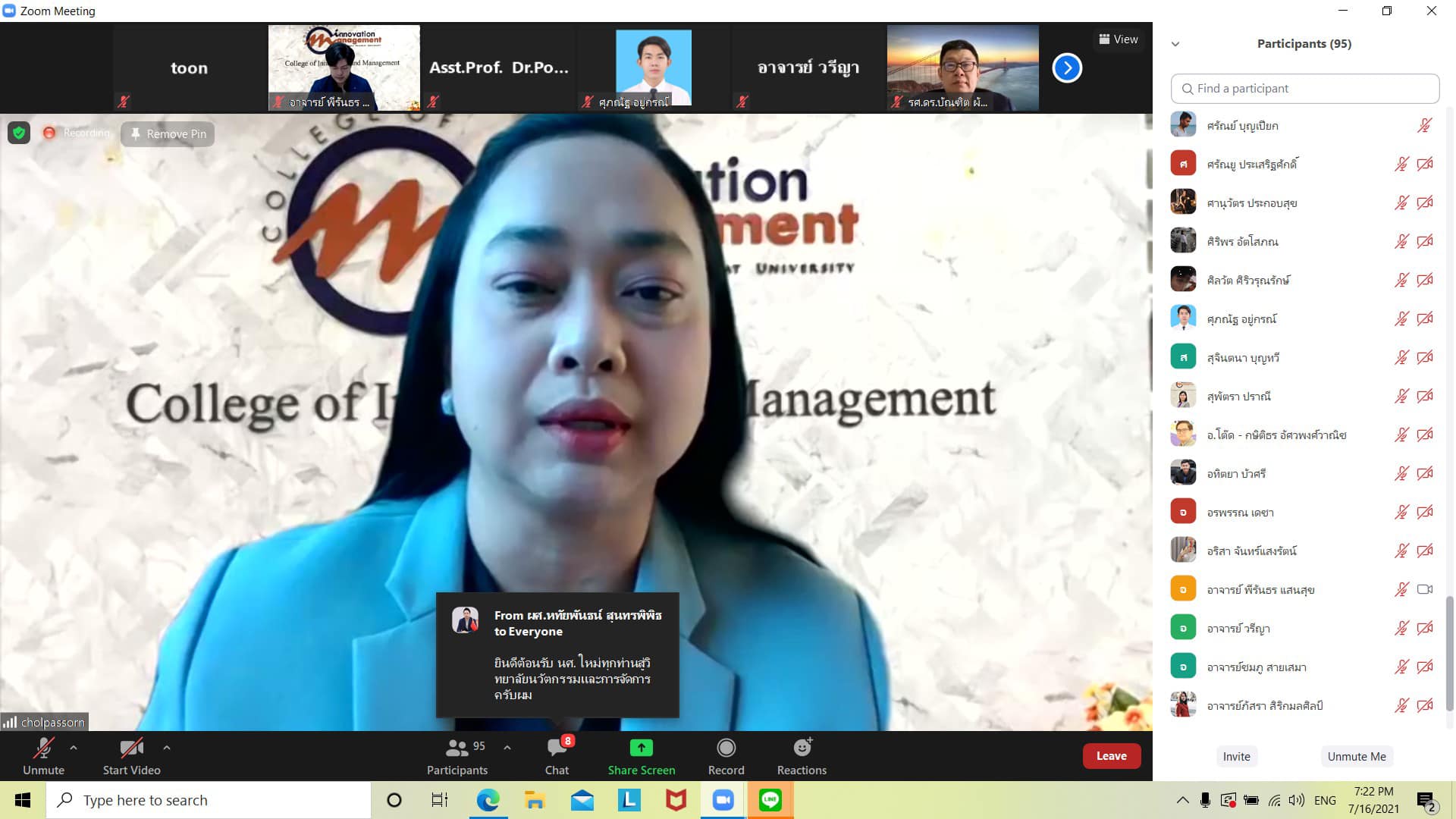Expand video options arrow beside Start Video
The width and height of the screenshot is (1456, 819).
(x=167, y=748)
